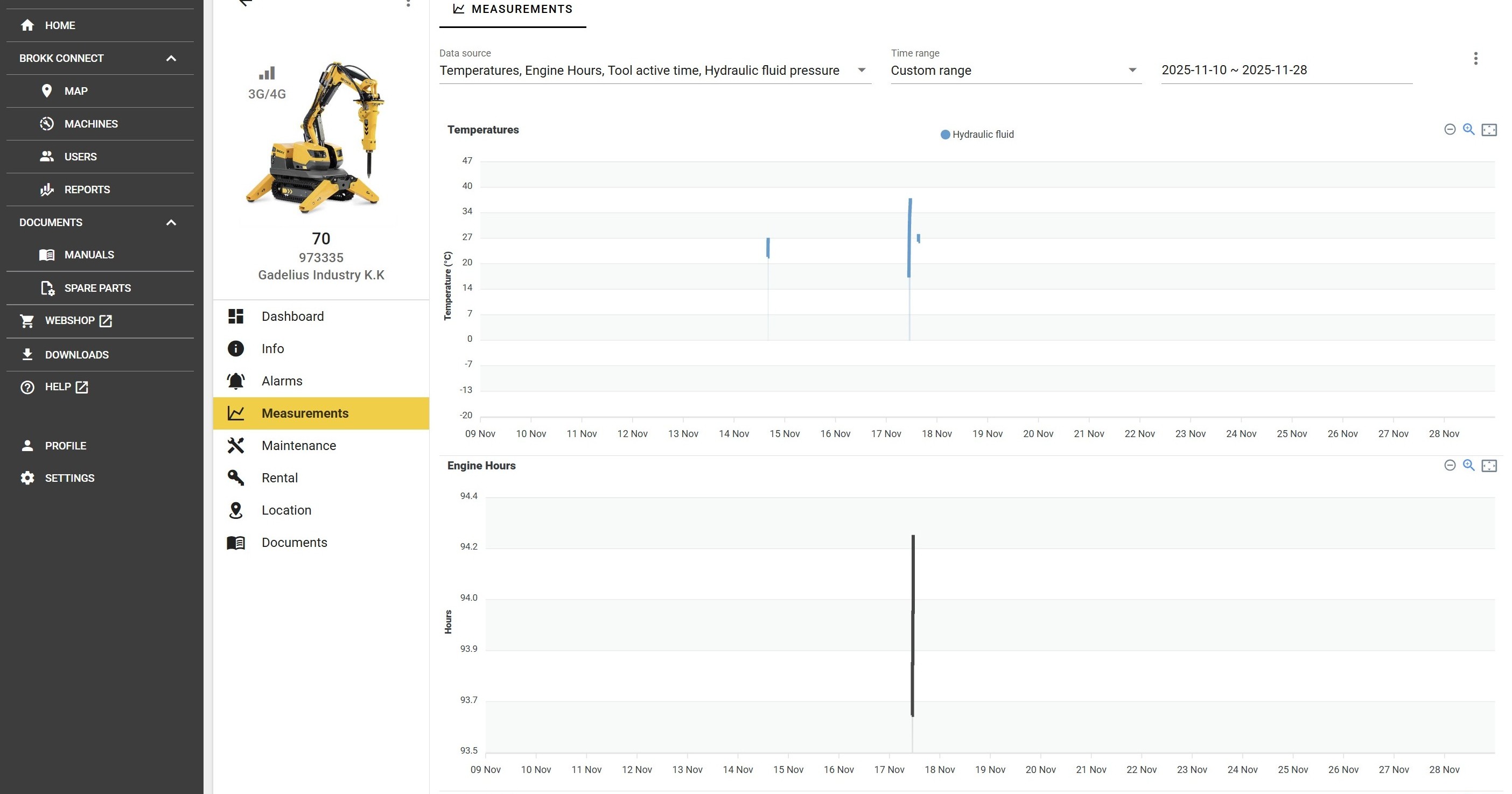
Task: Open the Alarms bell icon page
Action: (282, 381)
